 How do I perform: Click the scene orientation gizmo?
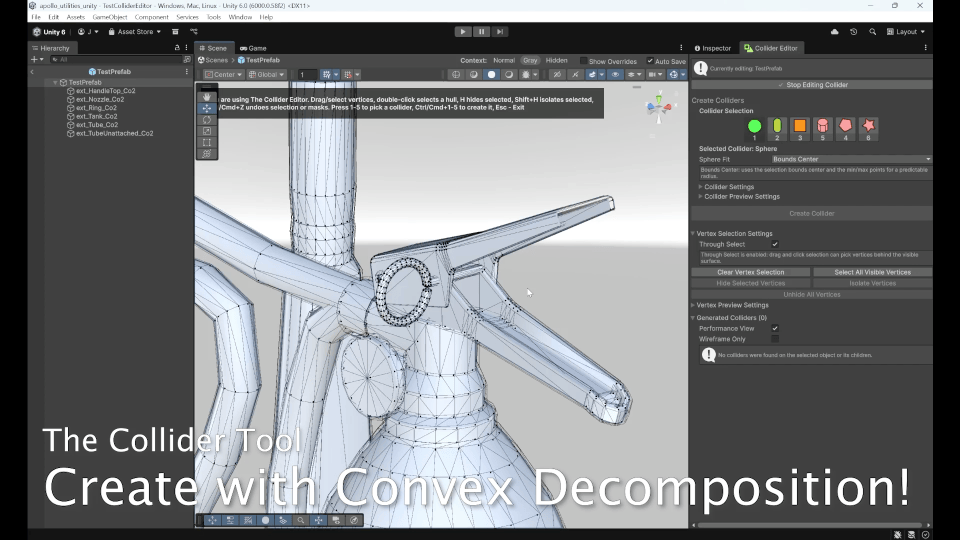click(659, 108)
